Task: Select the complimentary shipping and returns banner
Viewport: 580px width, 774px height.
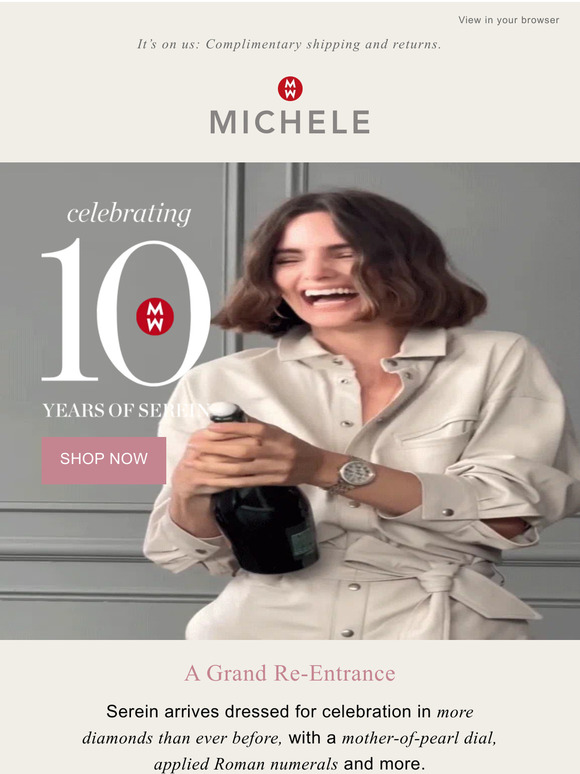Action: coord(289,44)
